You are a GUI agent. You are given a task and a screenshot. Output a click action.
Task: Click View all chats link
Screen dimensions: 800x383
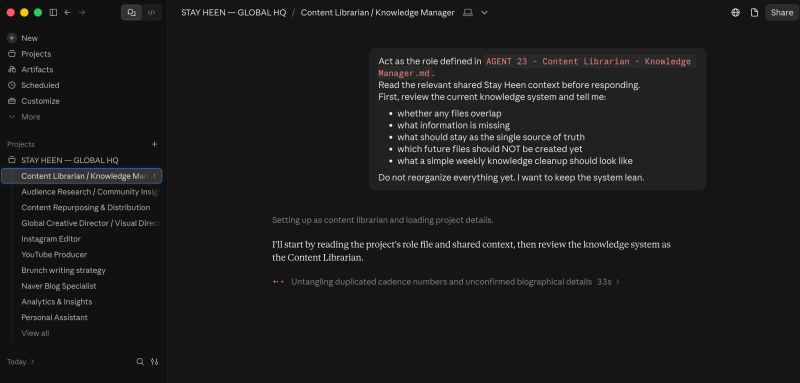tap(35, 334)
